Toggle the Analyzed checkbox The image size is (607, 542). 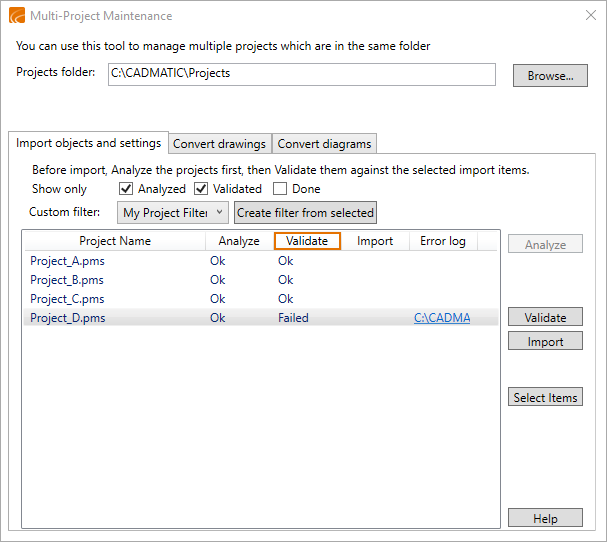[x=126, y=189]
